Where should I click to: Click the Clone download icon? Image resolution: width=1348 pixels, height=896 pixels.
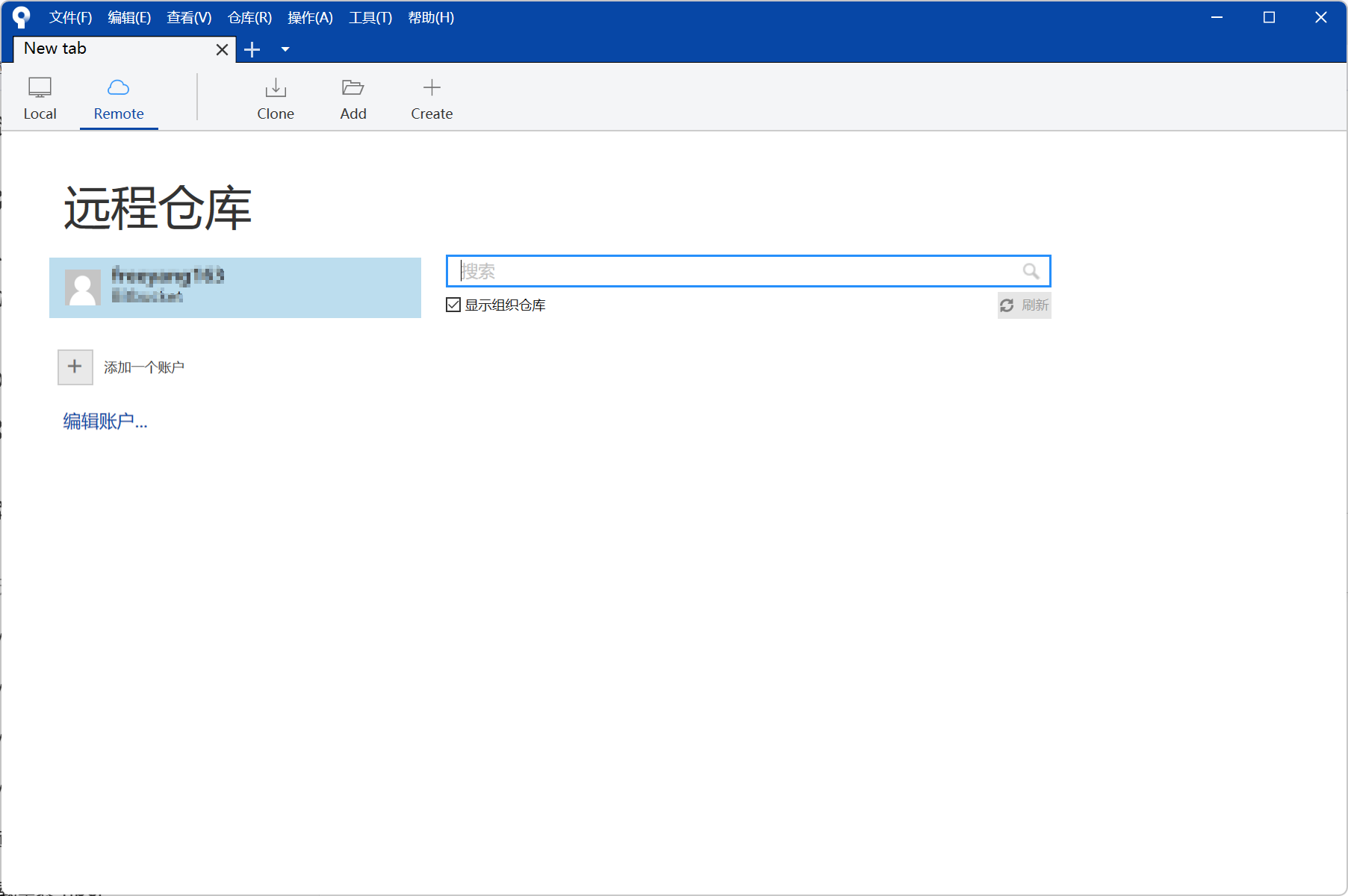click(x=276, y=87)
